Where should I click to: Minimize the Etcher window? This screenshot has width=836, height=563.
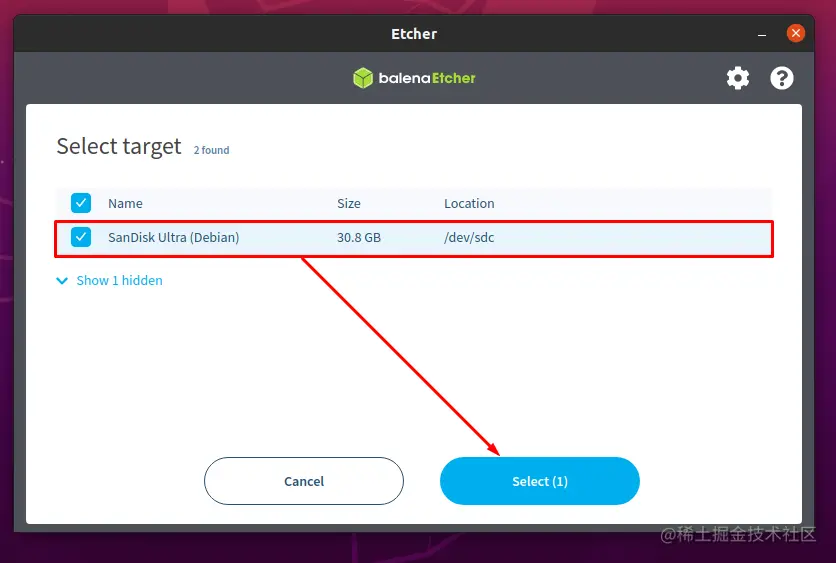(x=762, y=35)
